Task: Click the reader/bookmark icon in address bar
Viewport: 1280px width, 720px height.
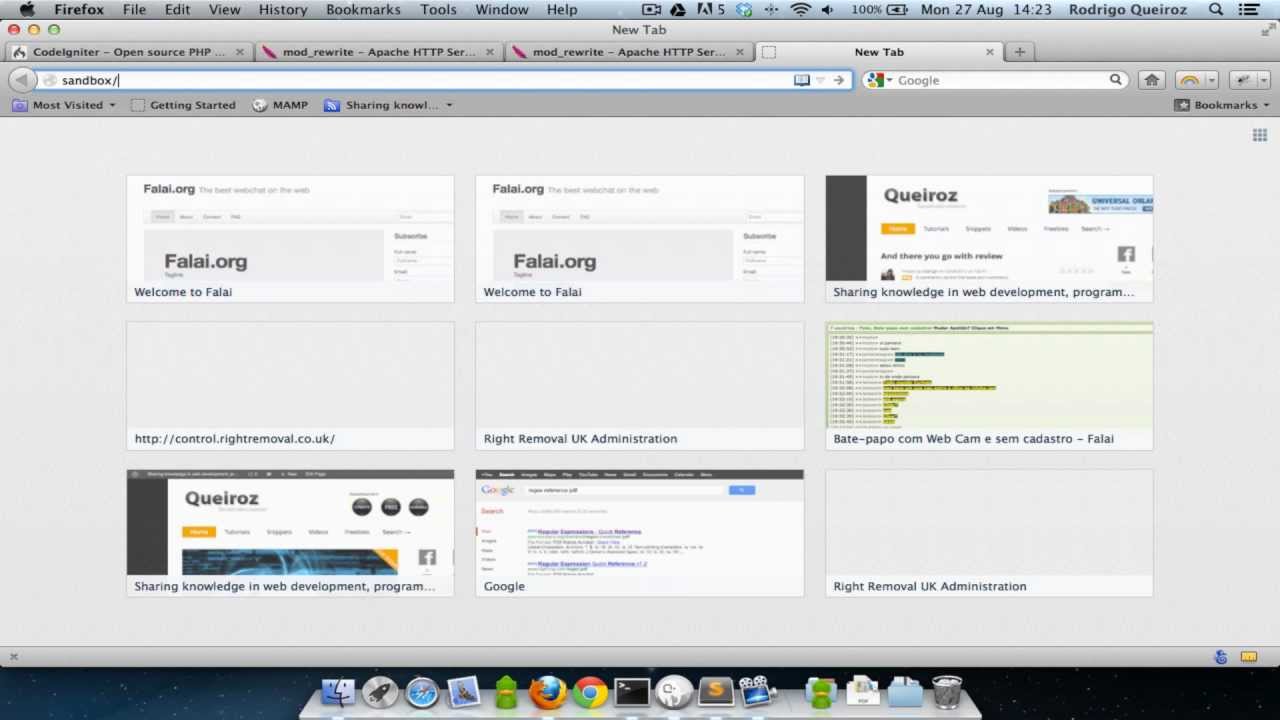Action: pyautogui.click(x=801, y=80)
